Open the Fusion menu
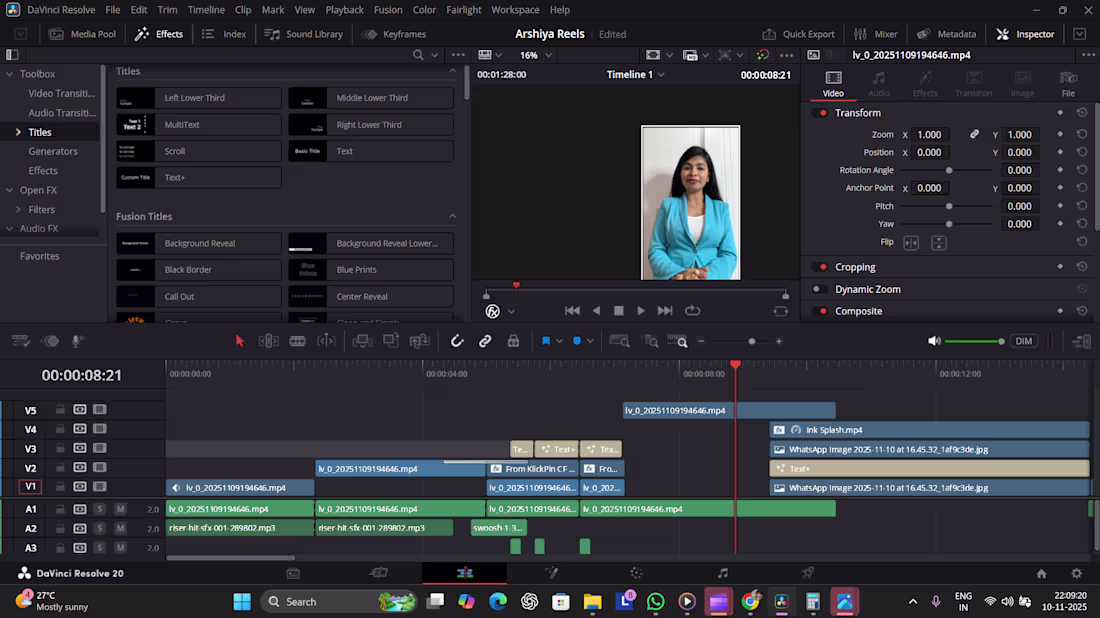This screenshot has height=618, width=1100. (x=388, y=10)
